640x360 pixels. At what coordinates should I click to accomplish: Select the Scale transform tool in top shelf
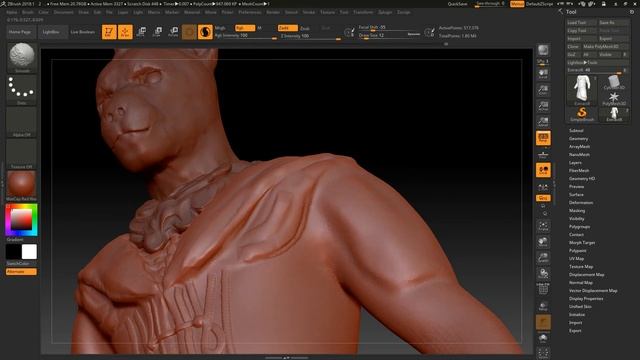157,32
